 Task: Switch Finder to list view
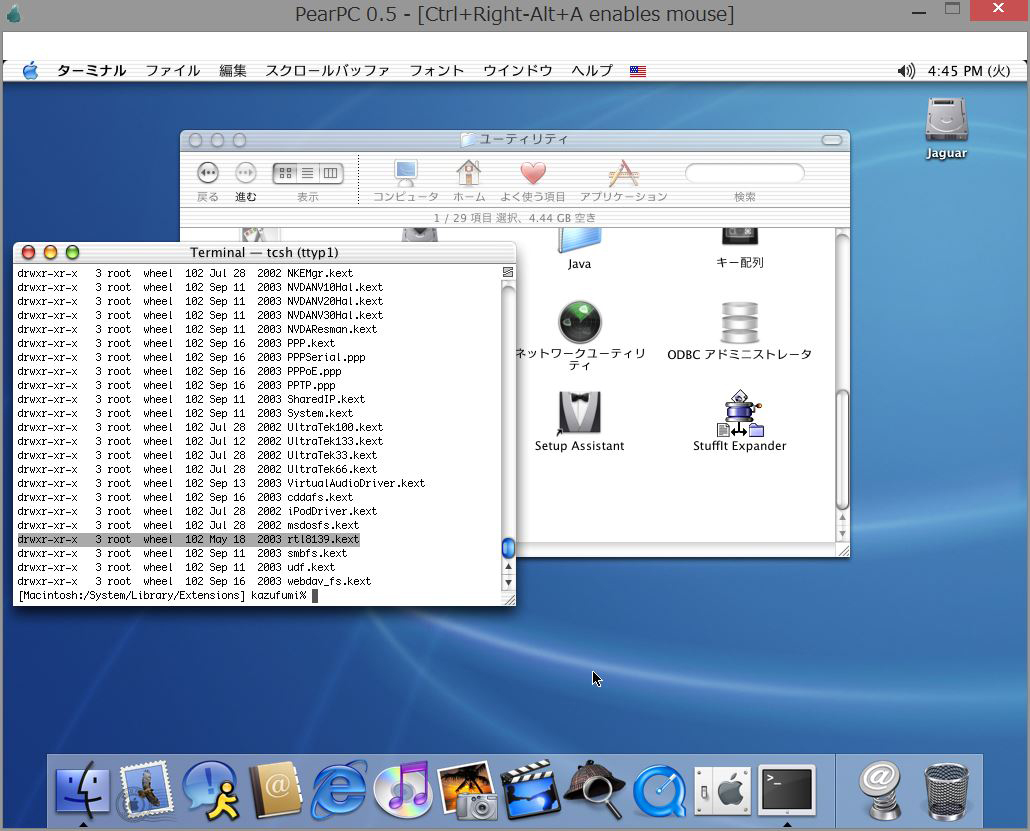tap(307, 173)
